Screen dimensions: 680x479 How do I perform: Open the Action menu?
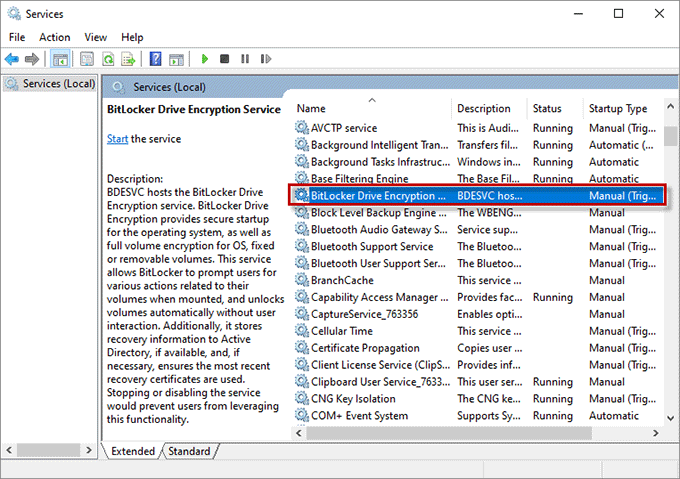pyautogui.click(x=55, y=37)
